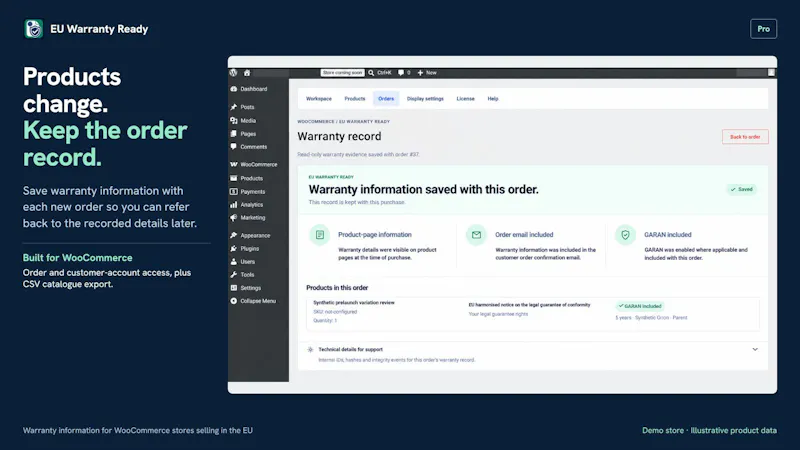Go to the License tab
Screen dimensions: 800x450
coord(465,98)
